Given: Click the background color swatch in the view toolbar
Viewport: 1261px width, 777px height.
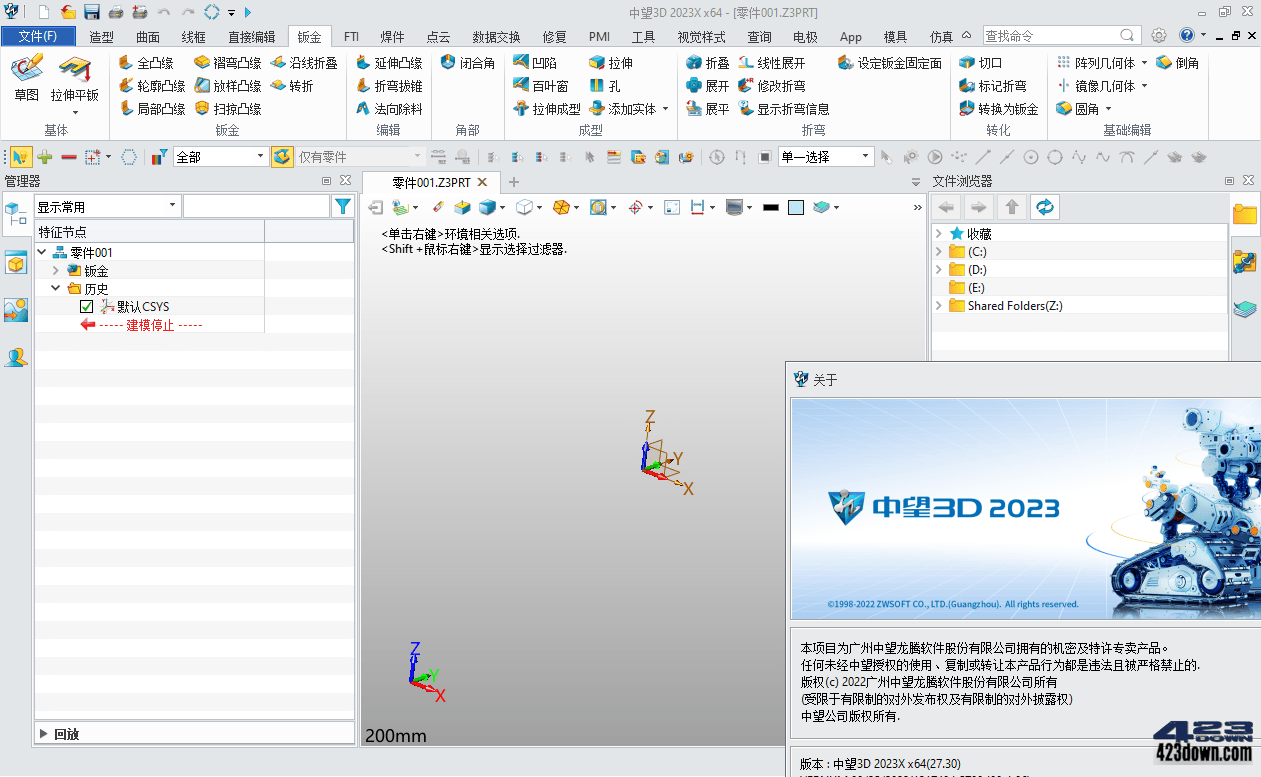Looking at the screenshot, I should coord(796,207).
